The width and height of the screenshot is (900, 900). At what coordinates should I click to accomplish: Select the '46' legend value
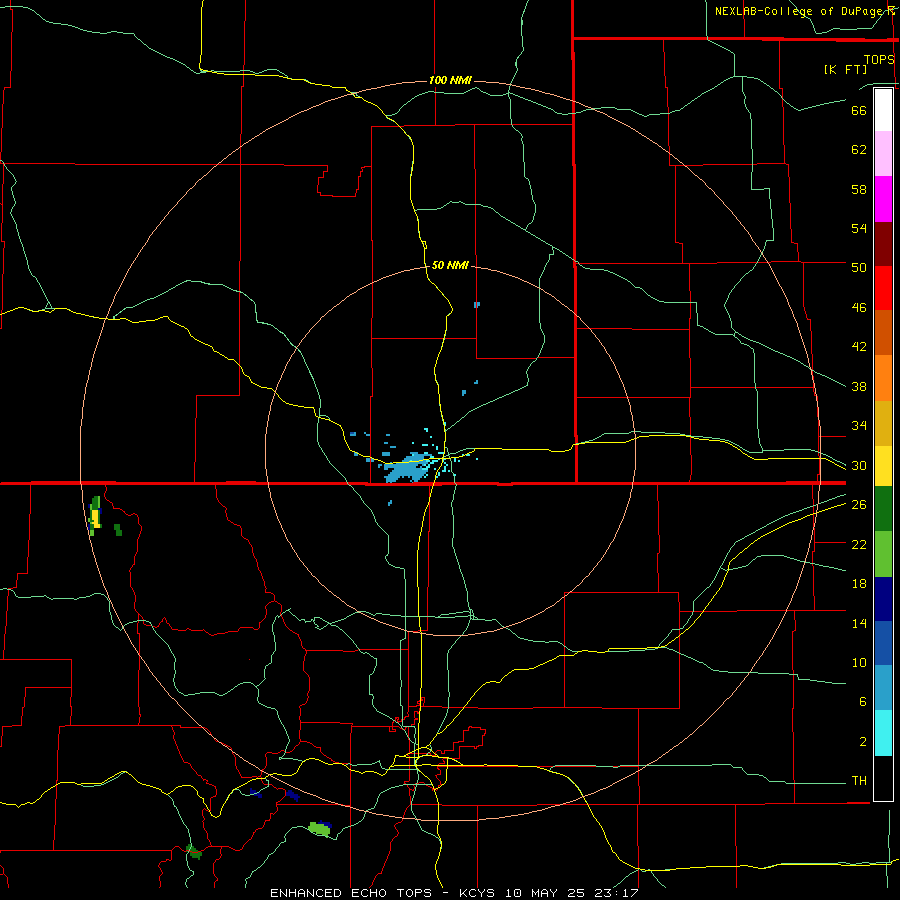(x=859, y=308)
